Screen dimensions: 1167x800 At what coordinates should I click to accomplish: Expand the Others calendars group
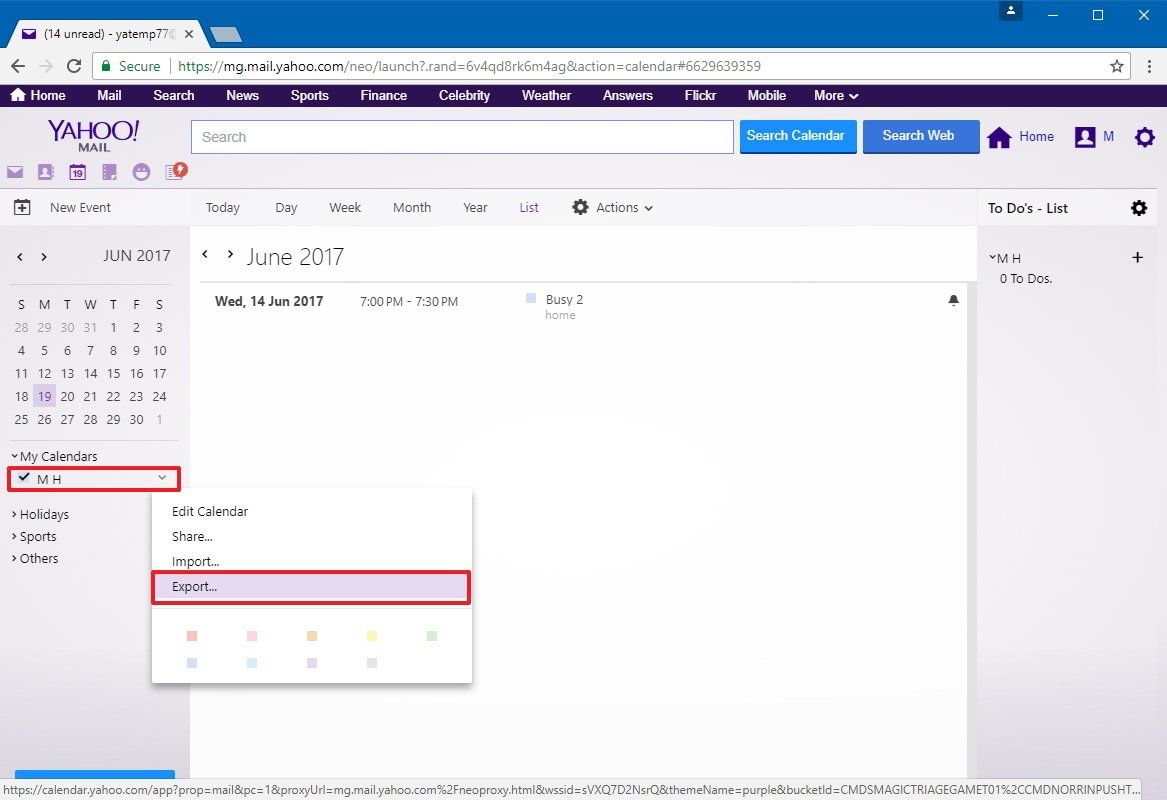click(14, 558)
